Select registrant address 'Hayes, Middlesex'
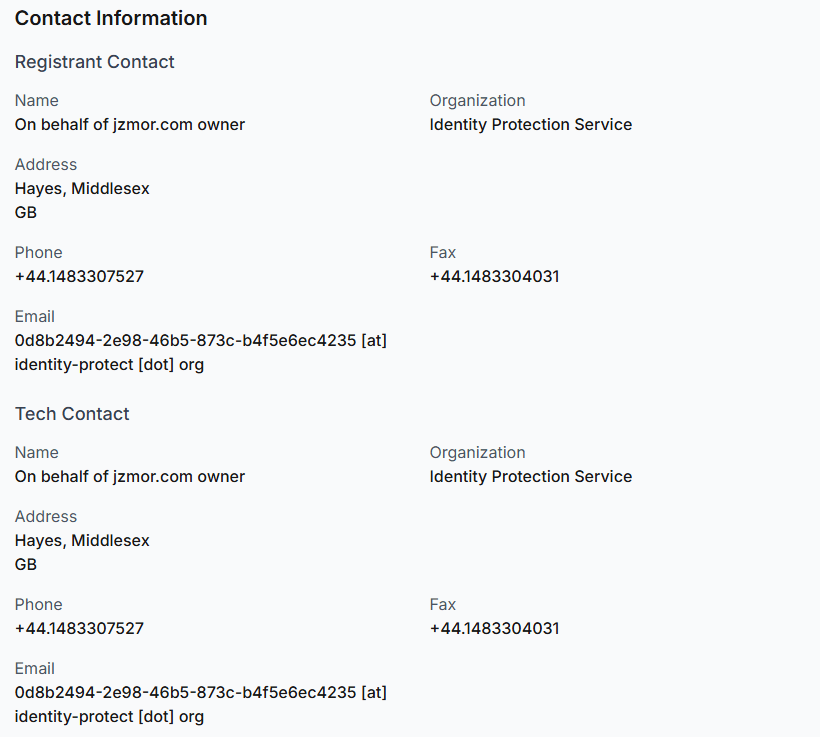The height and width of the screenshot is (737, 820). (x=82, y=188)
